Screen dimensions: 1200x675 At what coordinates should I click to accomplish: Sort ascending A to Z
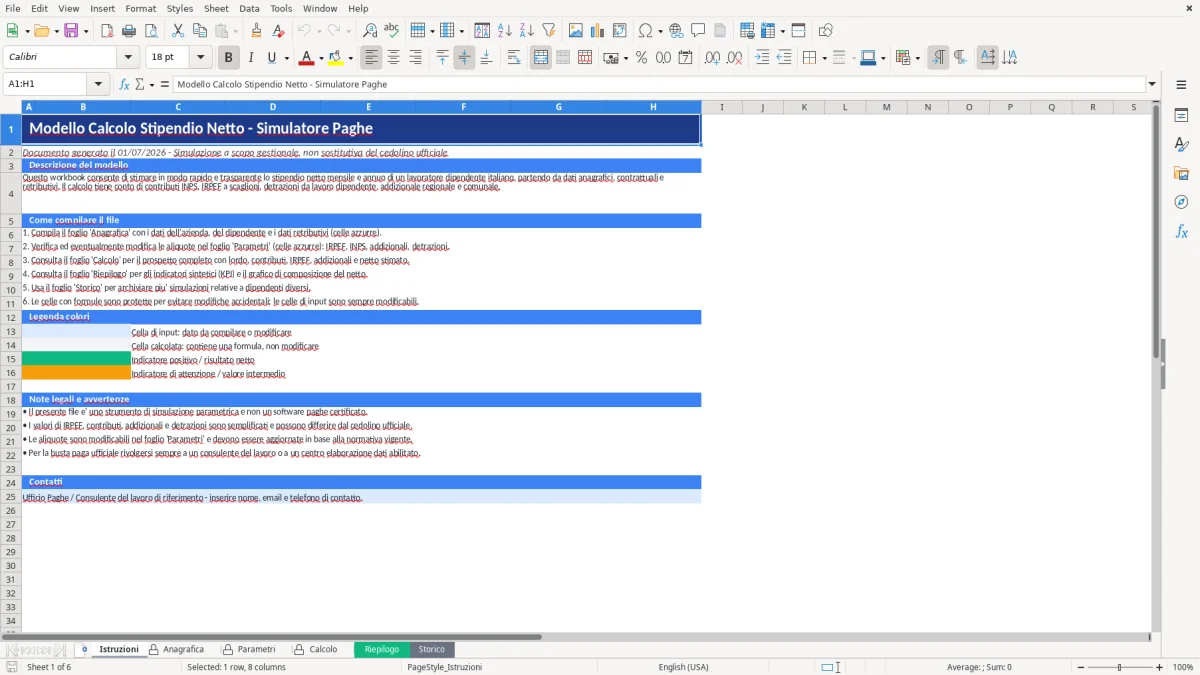coord(505,31)
